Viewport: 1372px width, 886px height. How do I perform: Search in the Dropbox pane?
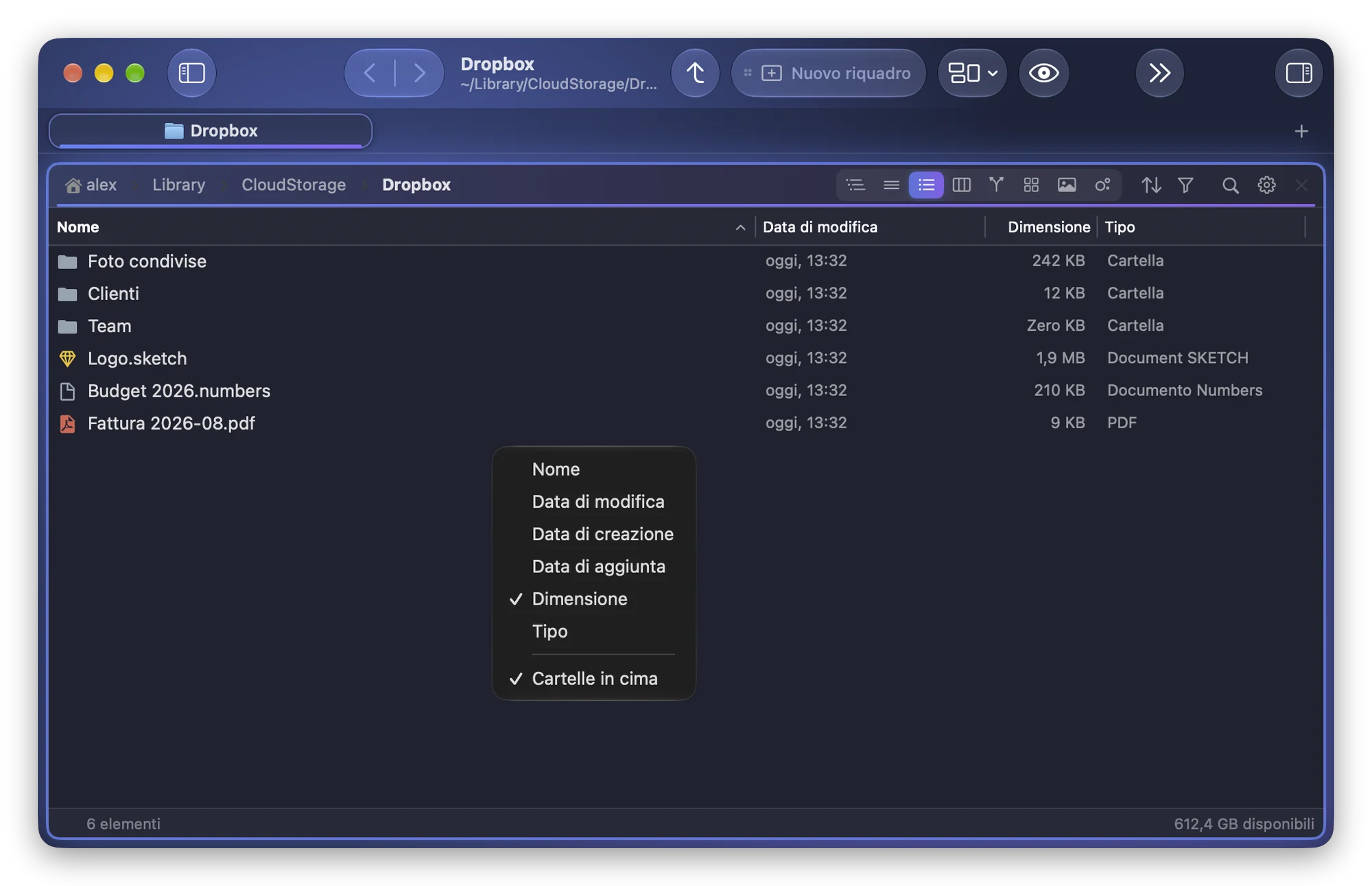click(x=1230, y=185)
